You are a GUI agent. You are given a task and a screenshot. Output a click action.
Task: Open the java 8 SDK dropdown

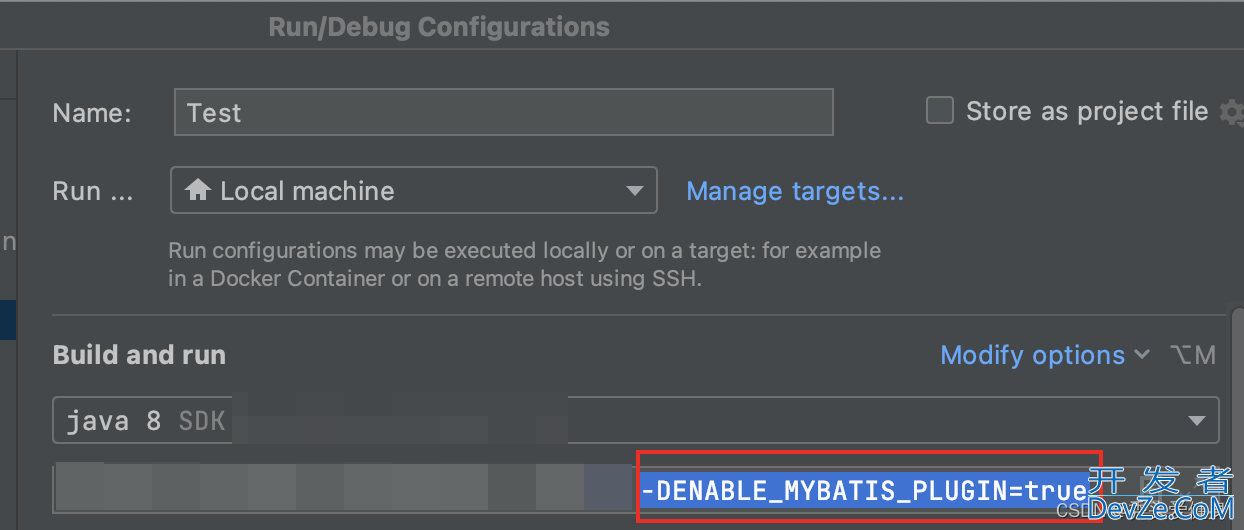(x=635, y=420)
